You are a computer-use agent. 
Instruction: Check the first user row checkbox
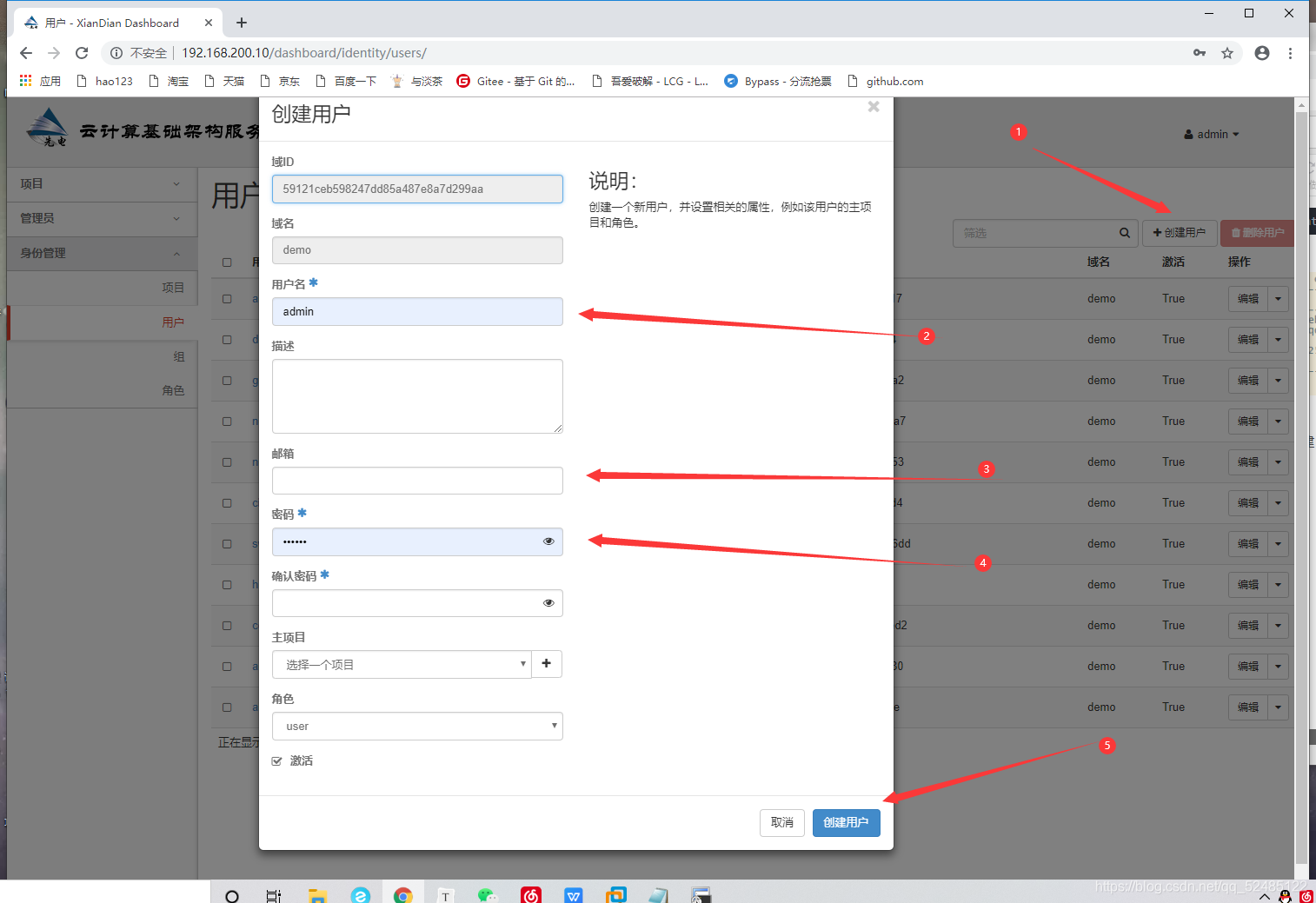point(227,299)
